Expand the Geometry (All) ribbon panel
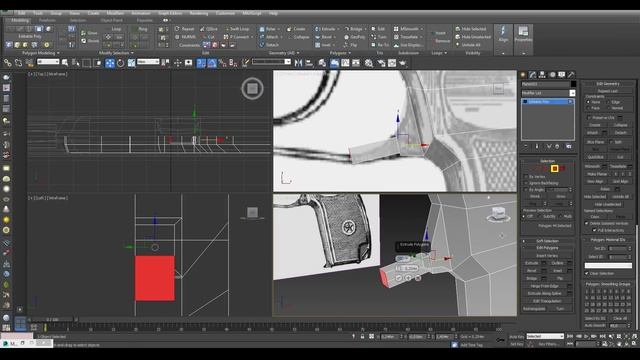The image size is (640, 360). 284,53
